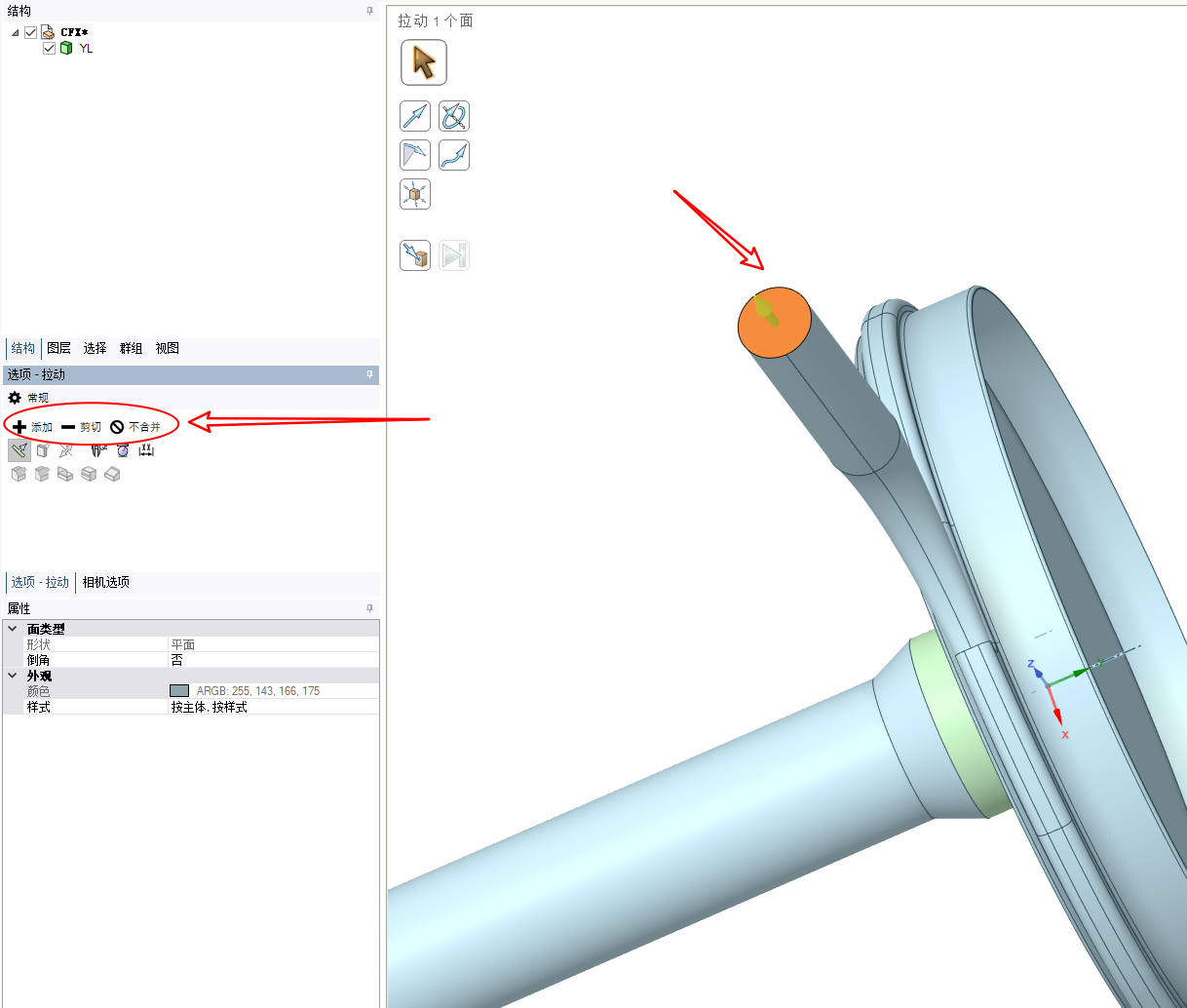This screenshot has height=1008, width=1187.
Task: Activate the Revolve tool guide
Action: (x=454, y=116)
